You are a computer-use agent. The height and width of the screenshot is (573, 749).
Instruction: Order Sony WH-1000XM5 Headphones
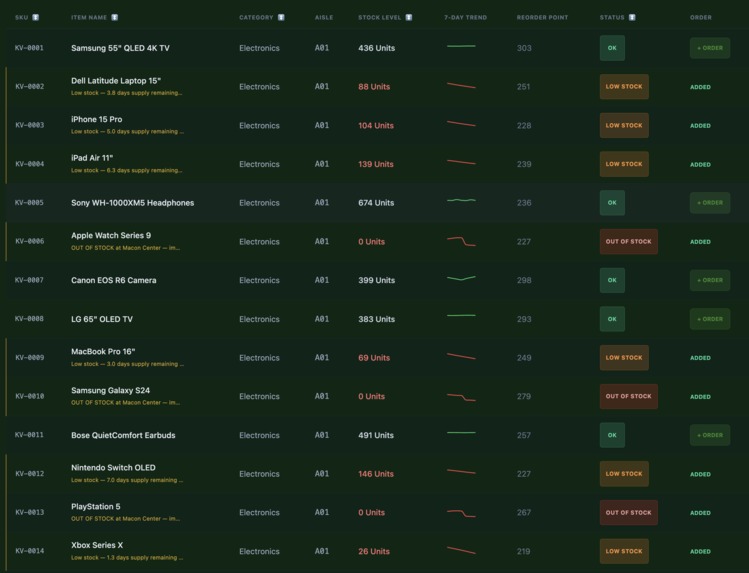710,203
